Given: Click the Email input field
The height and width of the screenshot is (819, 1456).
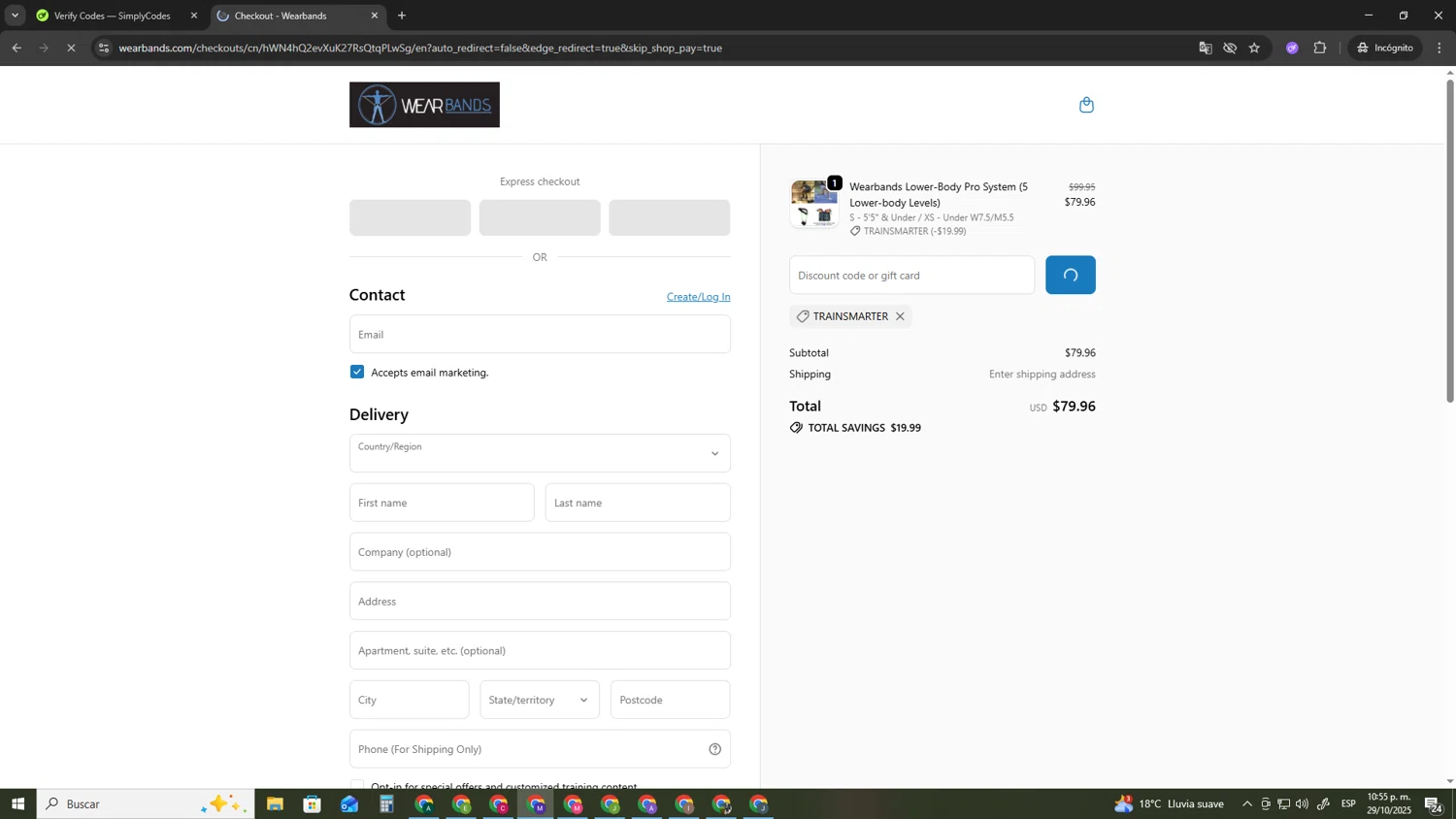Looking at the screenshot, I should click(x=540, y=334).
